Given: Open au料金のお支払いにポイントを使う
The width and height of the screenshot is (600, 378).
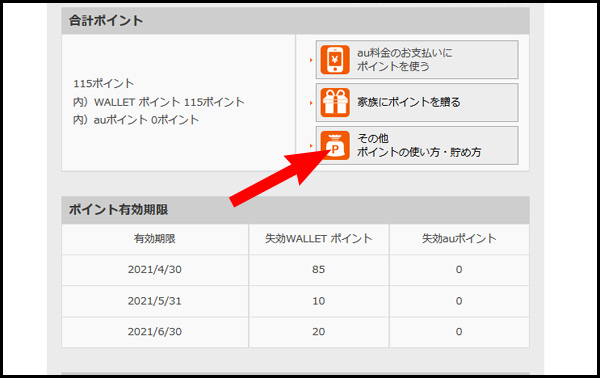Looking at the screenshot, I should coord(417,59).
